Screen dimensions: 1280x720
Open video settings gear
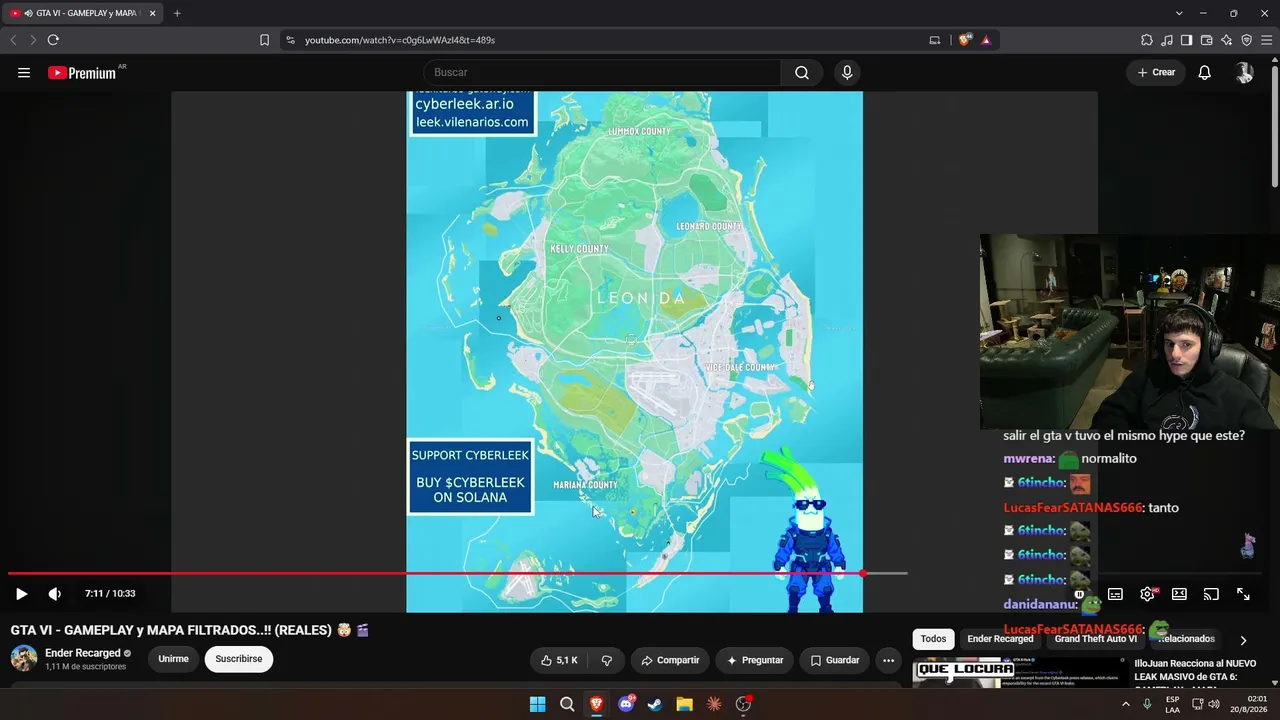[1147, 594]
